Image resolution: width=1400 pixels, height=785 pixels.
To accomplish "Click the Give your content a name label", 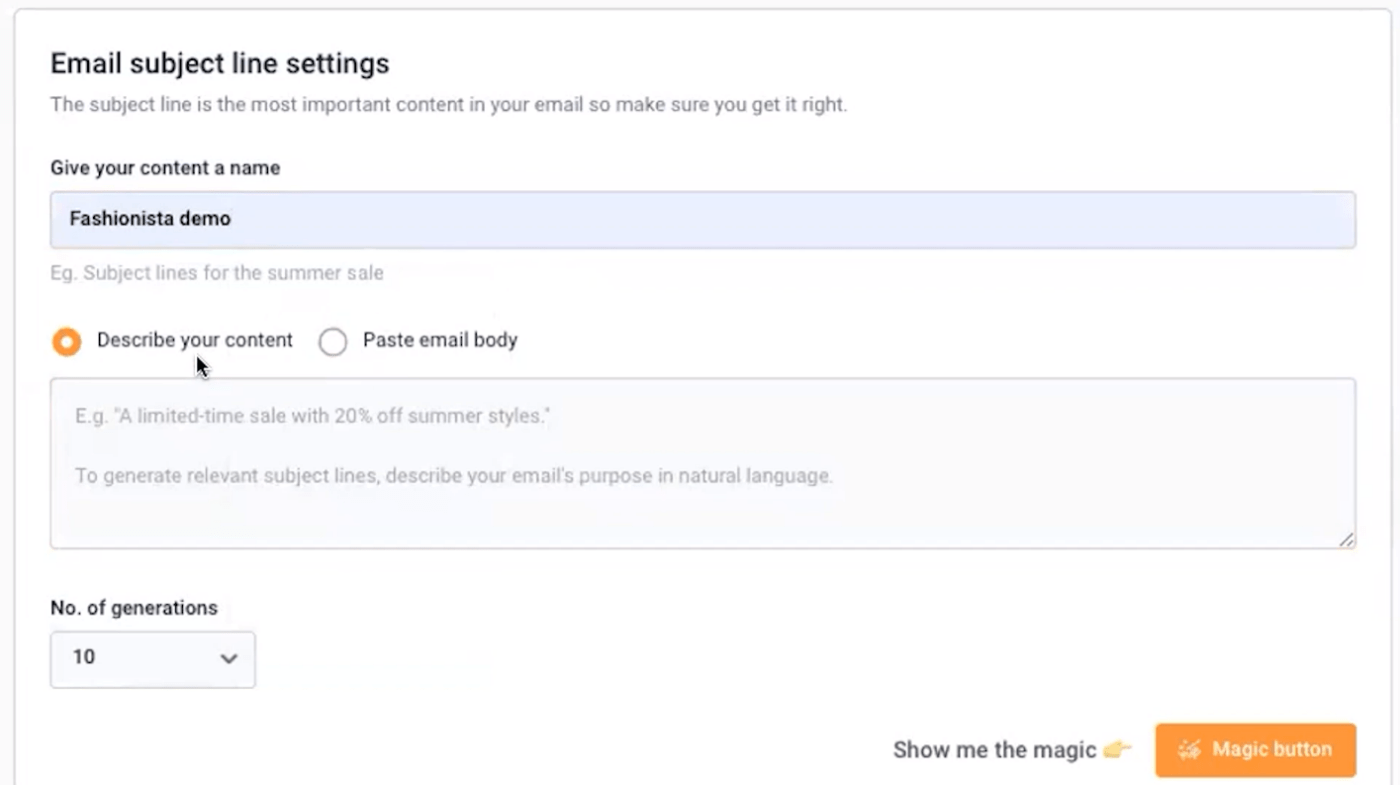I will click(165, 168).
